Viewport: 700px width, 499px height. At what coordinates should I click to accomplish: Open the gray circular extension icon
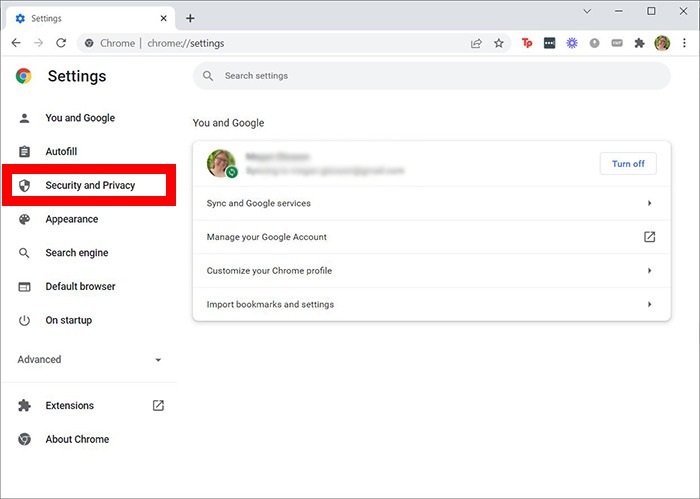coord(594,43)
